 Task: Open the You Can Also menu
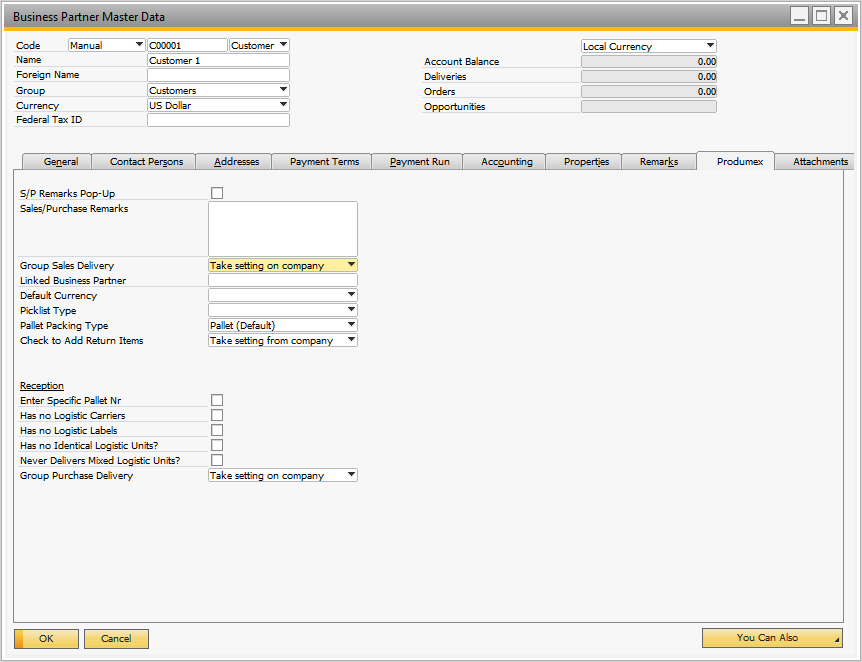[x=772, y=638]
